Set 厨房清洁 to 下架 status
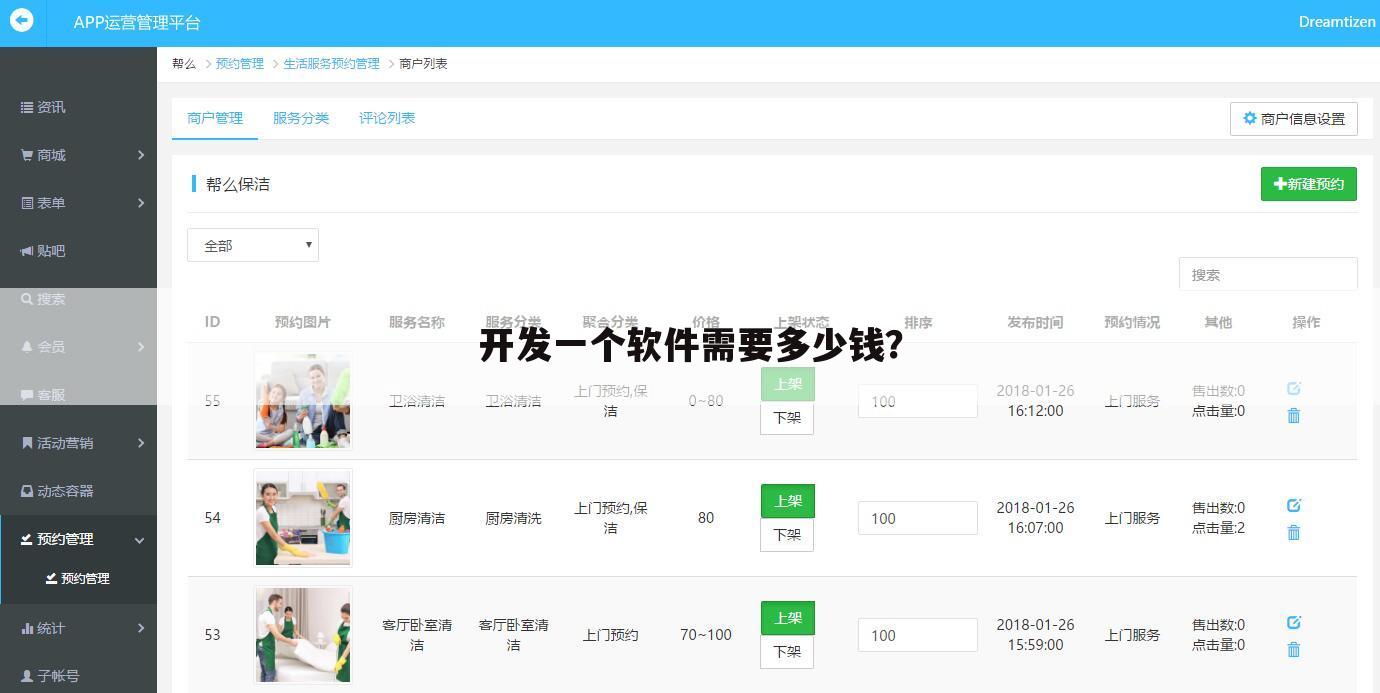 click(787, 535)
